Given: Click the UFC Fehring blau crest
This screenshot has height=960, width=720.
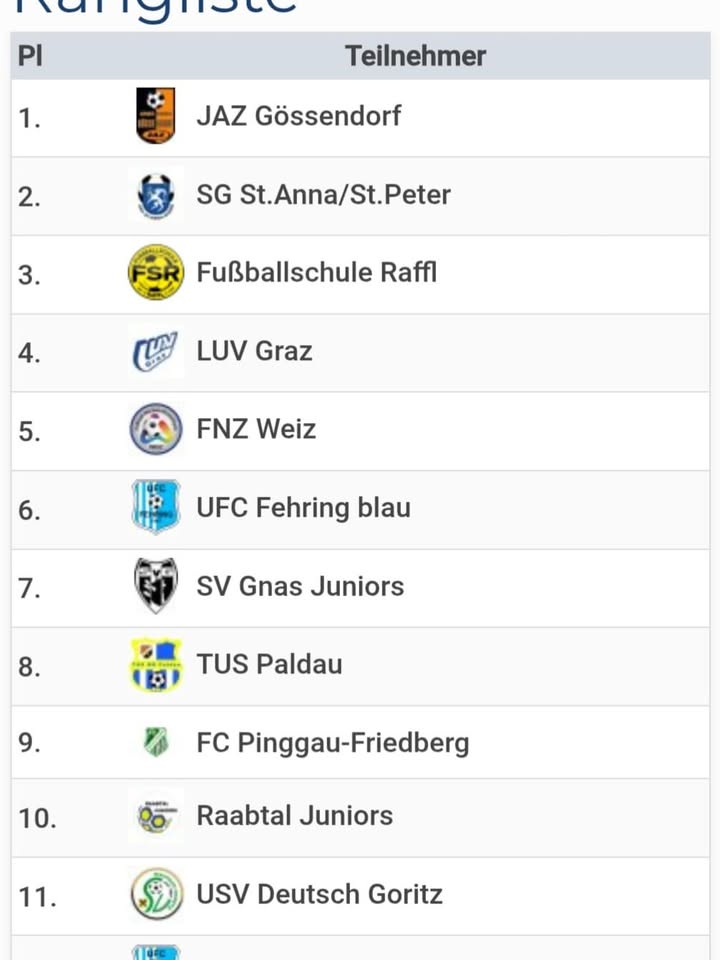Looking at the screenshot, I should pos(155,507).
